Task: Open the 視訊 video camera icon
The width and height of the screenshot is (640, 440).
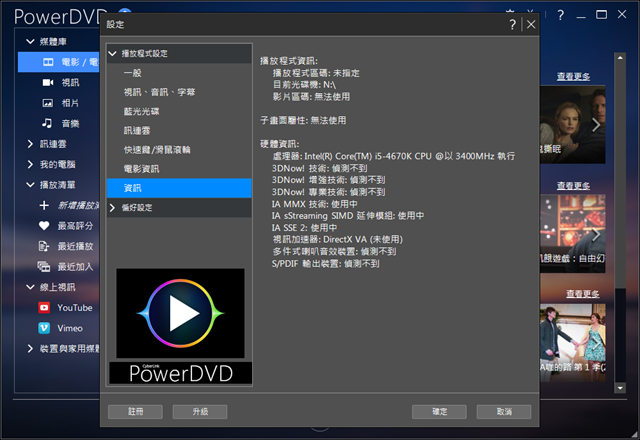Action: 48,82
